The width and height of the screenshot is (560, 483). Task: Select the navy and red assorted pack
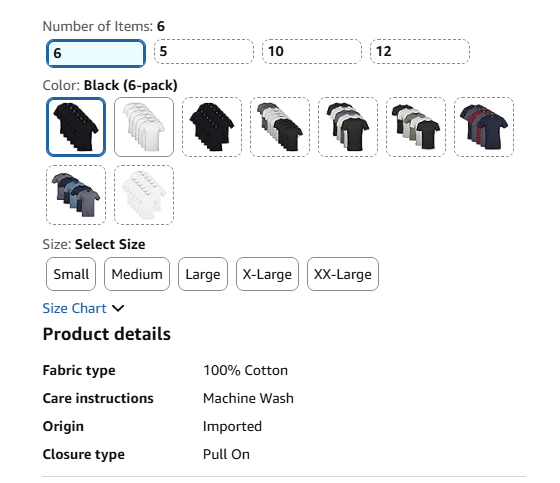coord(484,127)
